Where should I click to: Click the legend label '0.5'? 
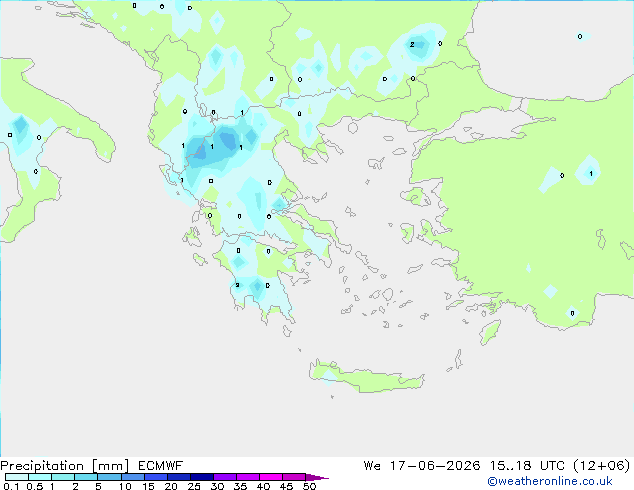(x=35, y=486)
